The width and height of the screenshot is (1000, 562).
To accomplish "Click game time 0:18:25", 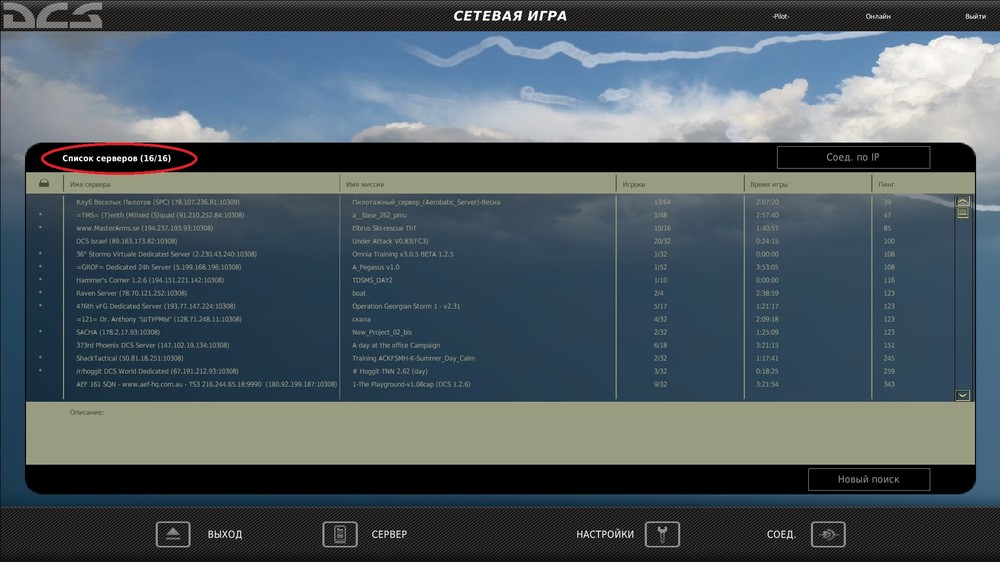I will [x=767, y=371].
